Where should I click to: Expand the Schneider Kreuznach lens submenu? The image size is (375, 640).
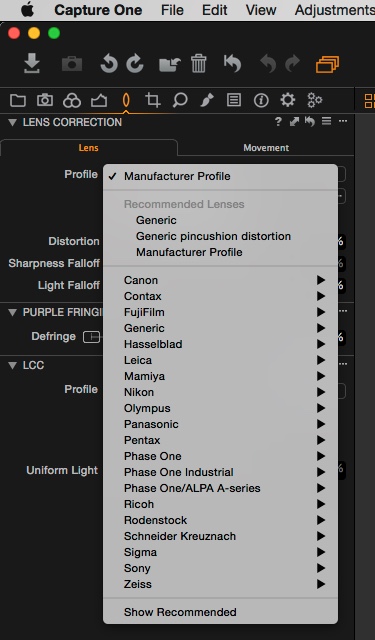pos(220,536)
